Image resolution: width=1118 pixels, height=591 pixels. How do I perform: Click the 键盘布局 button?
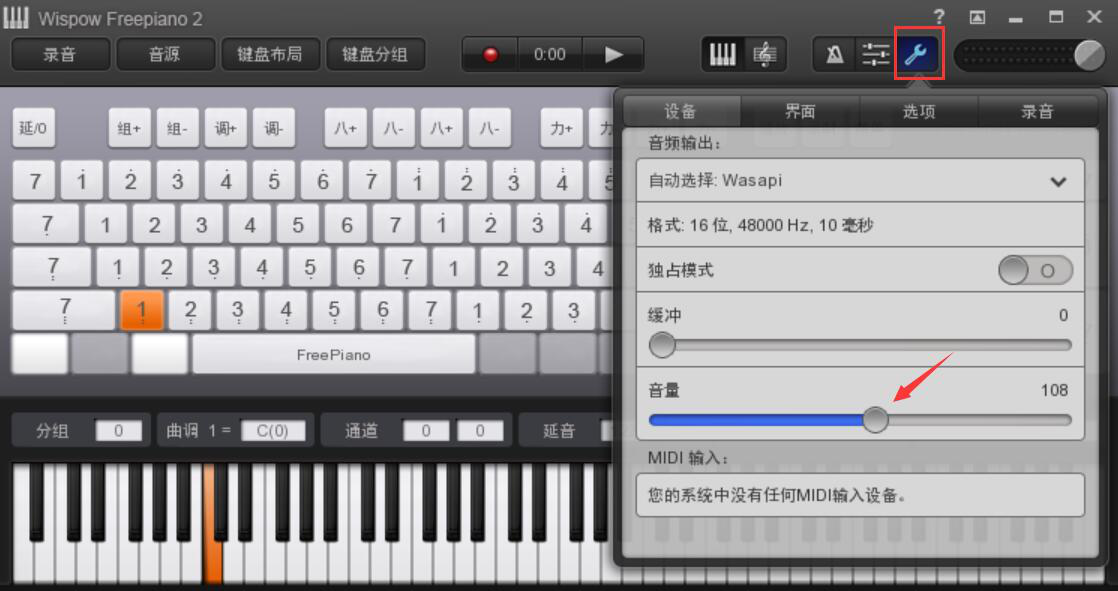point(270,54)
